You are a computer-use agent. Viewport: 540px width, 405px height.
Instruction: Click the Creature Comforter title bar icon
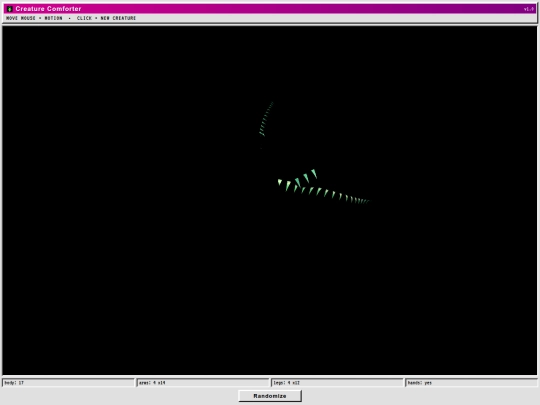pyautogui.click(x=9, y=9)
